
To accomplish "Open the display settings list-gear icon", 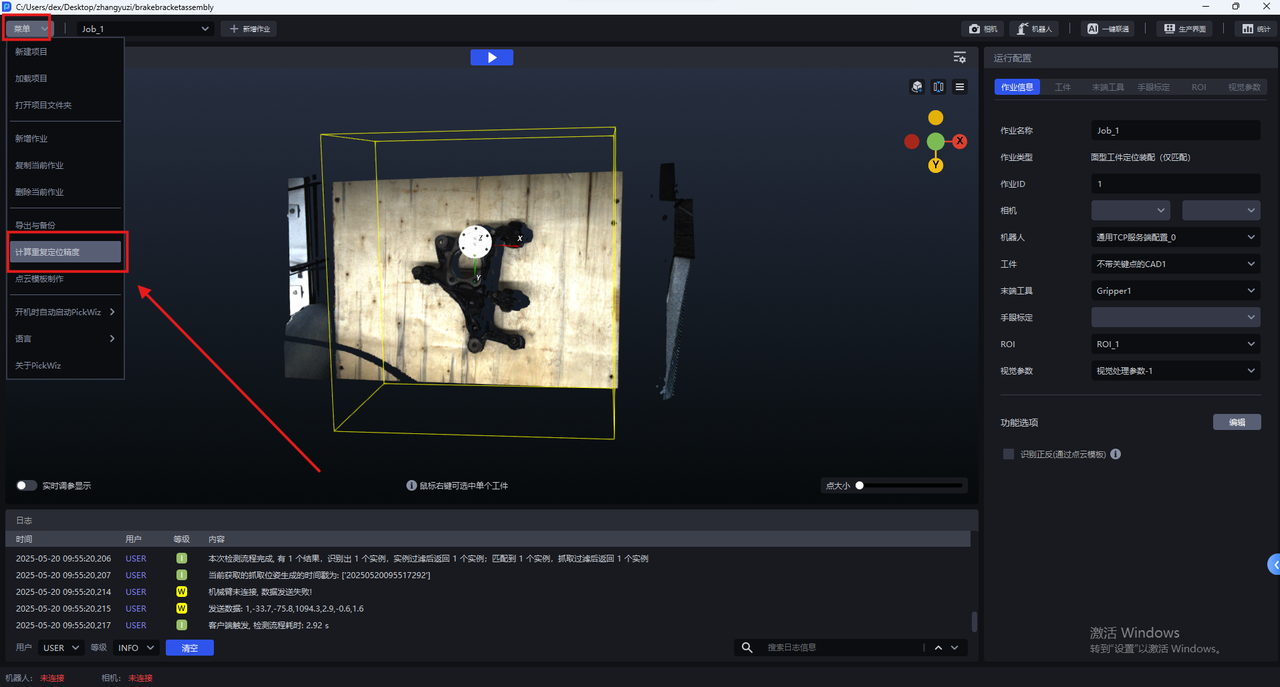I will pos(960,58).
